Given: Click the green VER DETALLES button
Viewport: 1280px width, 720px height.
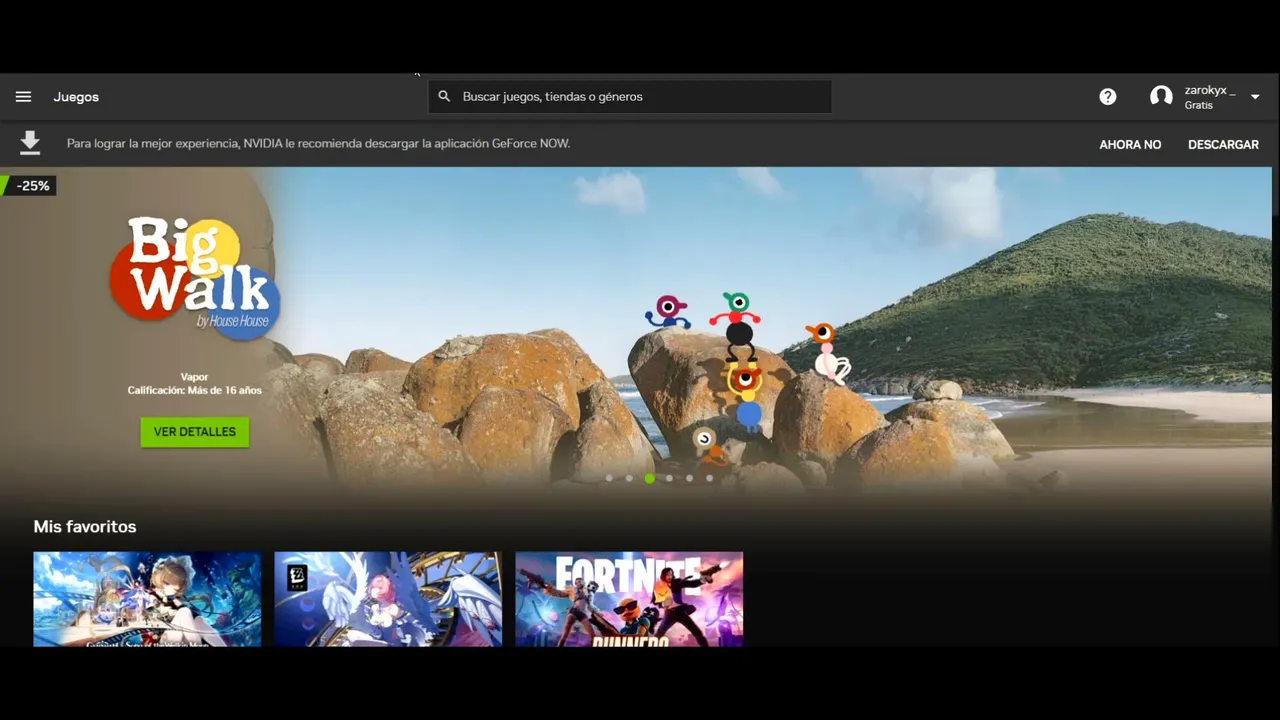Looking at the screenshot, I should tap(195, 432).
